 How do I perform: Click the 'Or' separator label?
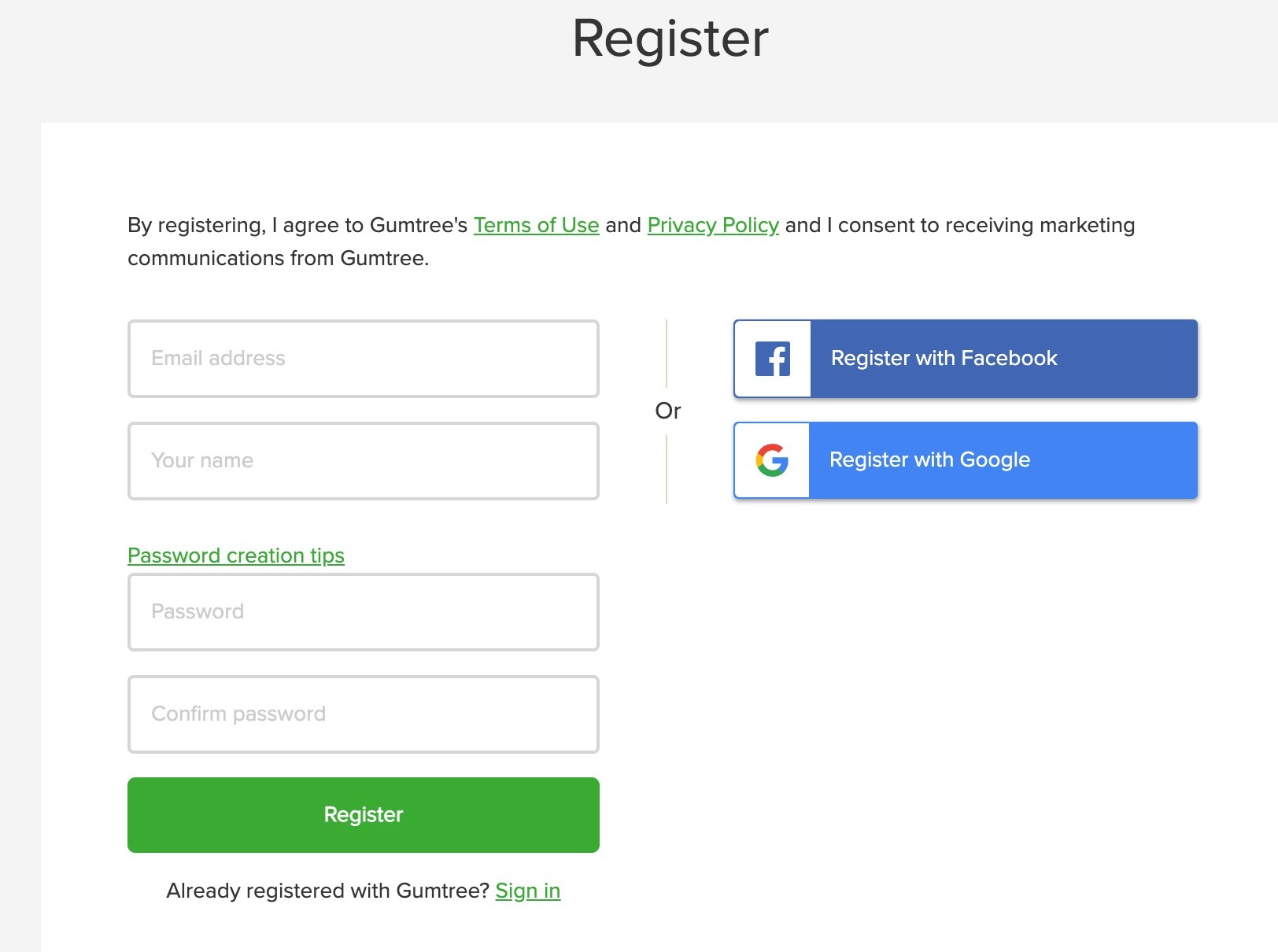pyautogui.click(x=667, y=411)
